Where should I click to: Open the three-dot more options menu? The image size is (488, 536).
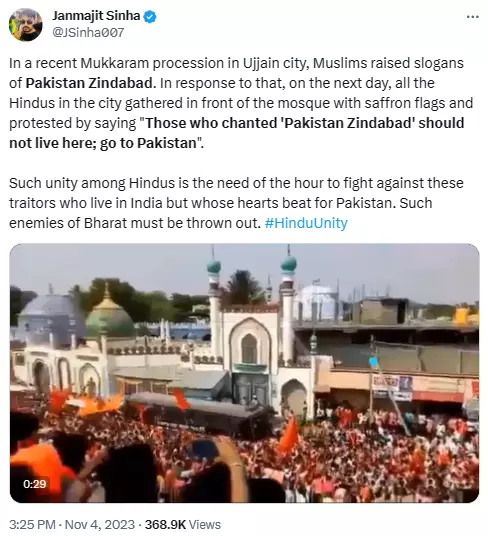pos(473,16)
